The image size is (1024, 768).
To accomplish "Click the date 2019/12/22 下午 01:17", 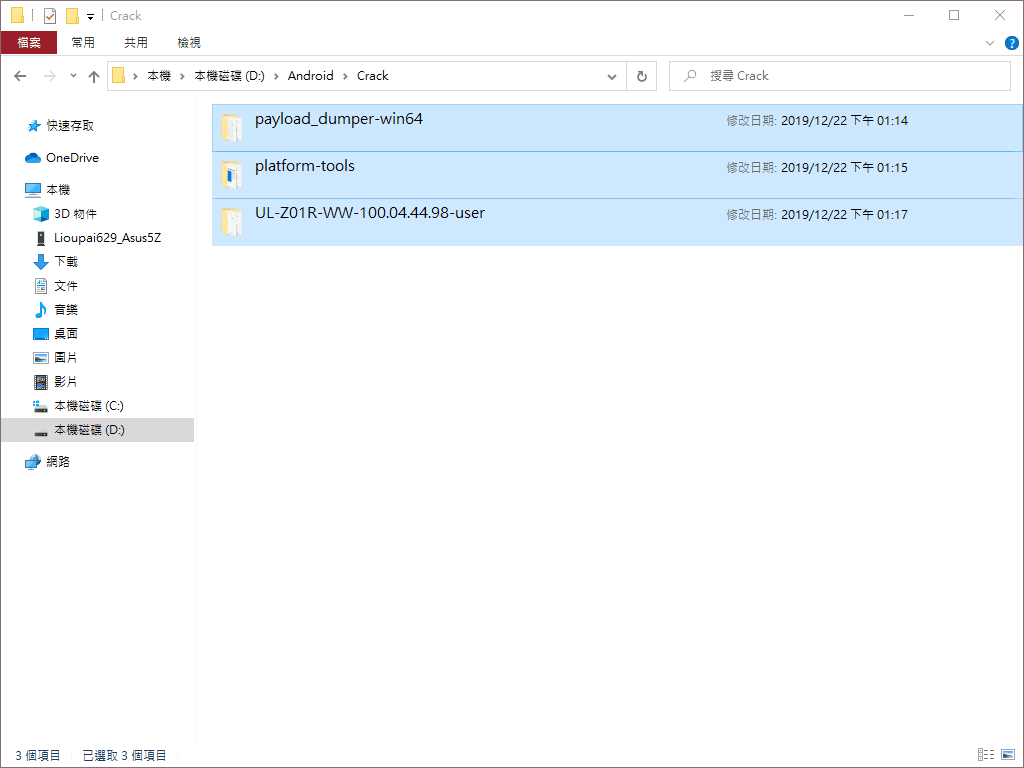I will [x=844, y=214].
